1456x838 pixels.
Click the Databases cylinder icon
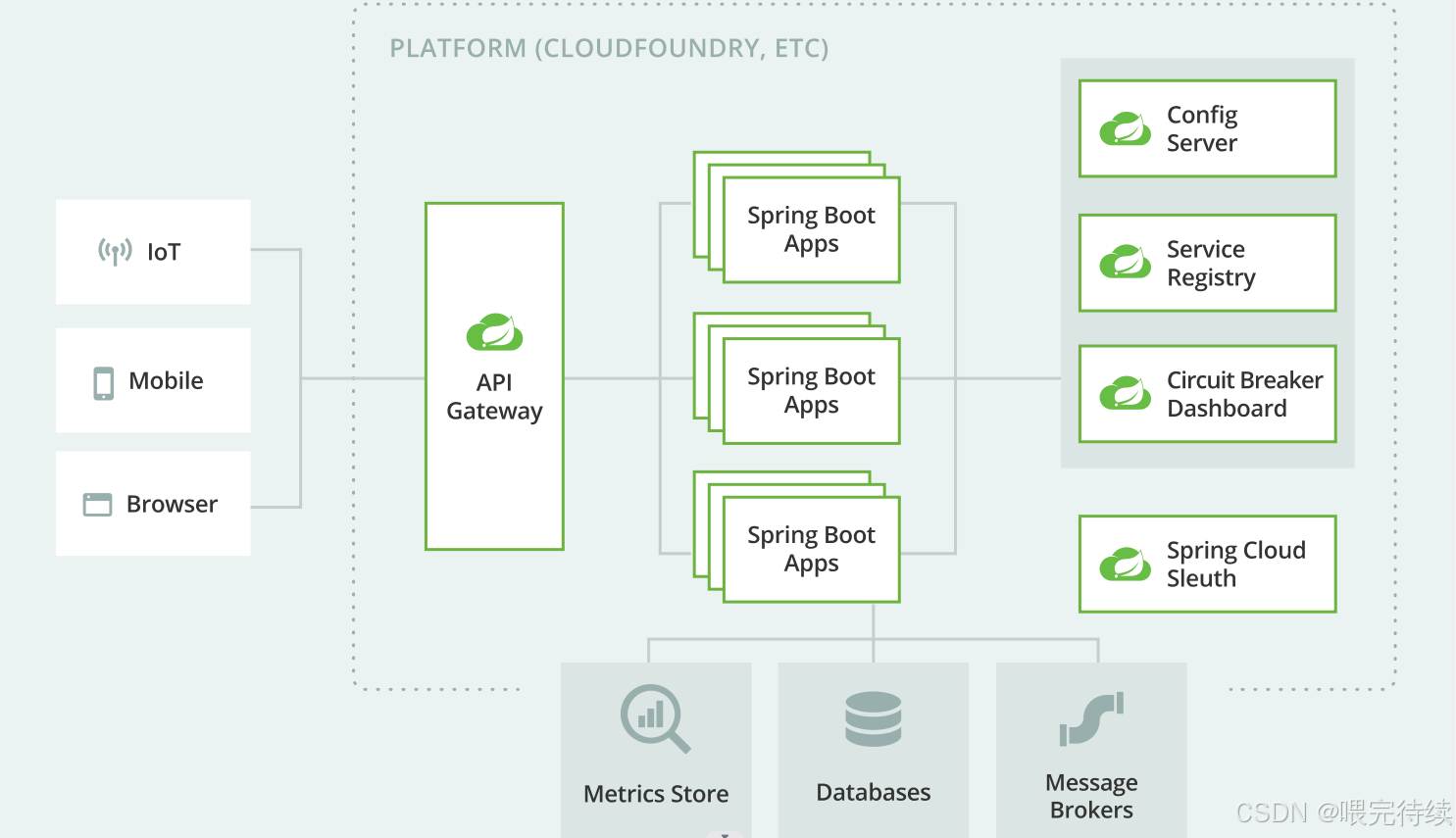(874, 718)
